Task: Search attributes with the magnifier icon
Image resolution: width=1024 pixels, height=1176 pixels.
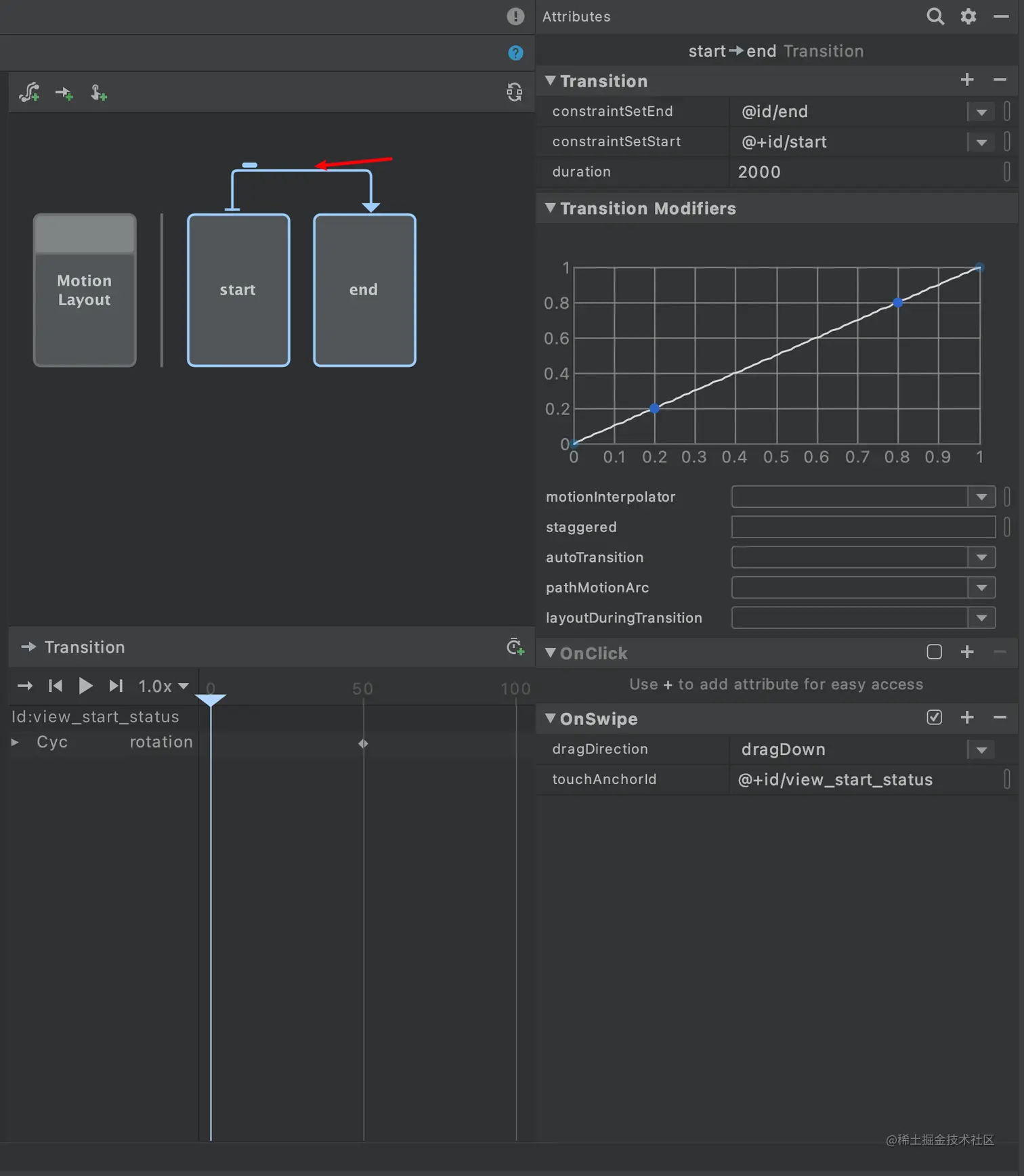Action: coord(935,16)
